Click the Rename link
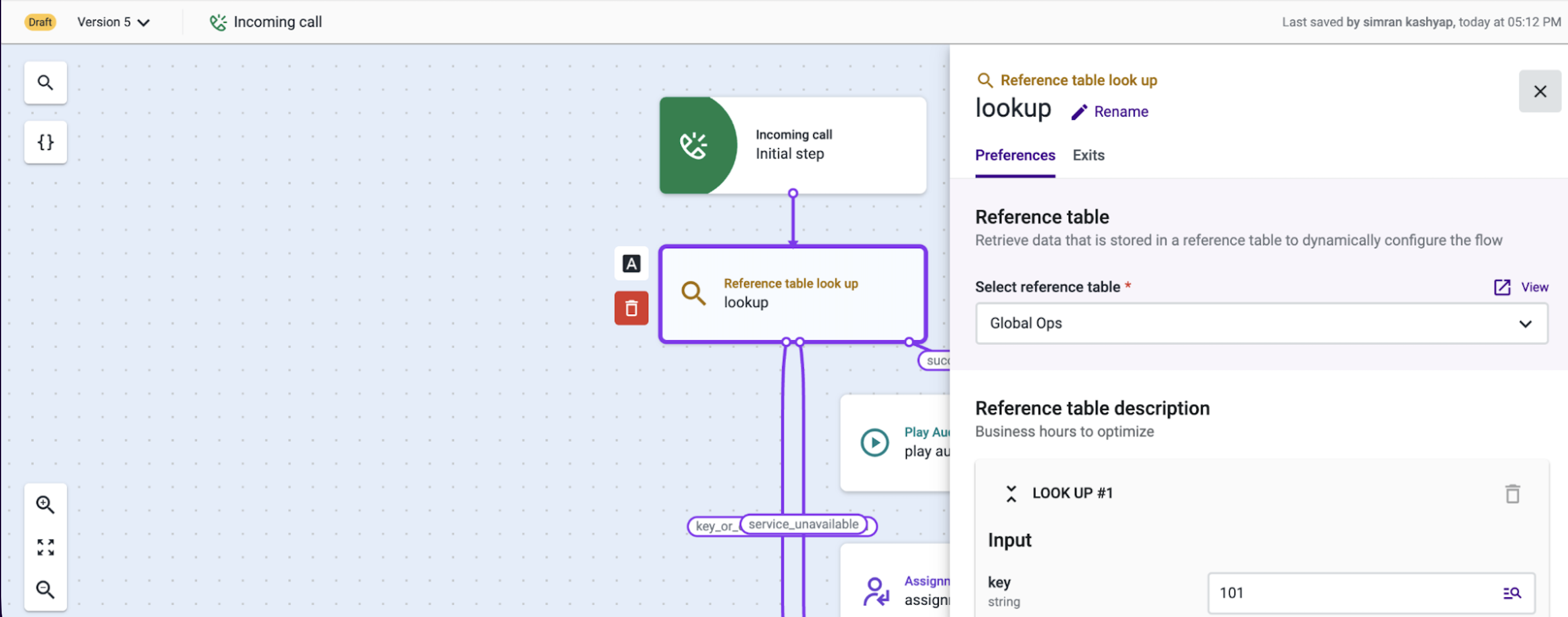The image size is (1568, 617). 1121,112
